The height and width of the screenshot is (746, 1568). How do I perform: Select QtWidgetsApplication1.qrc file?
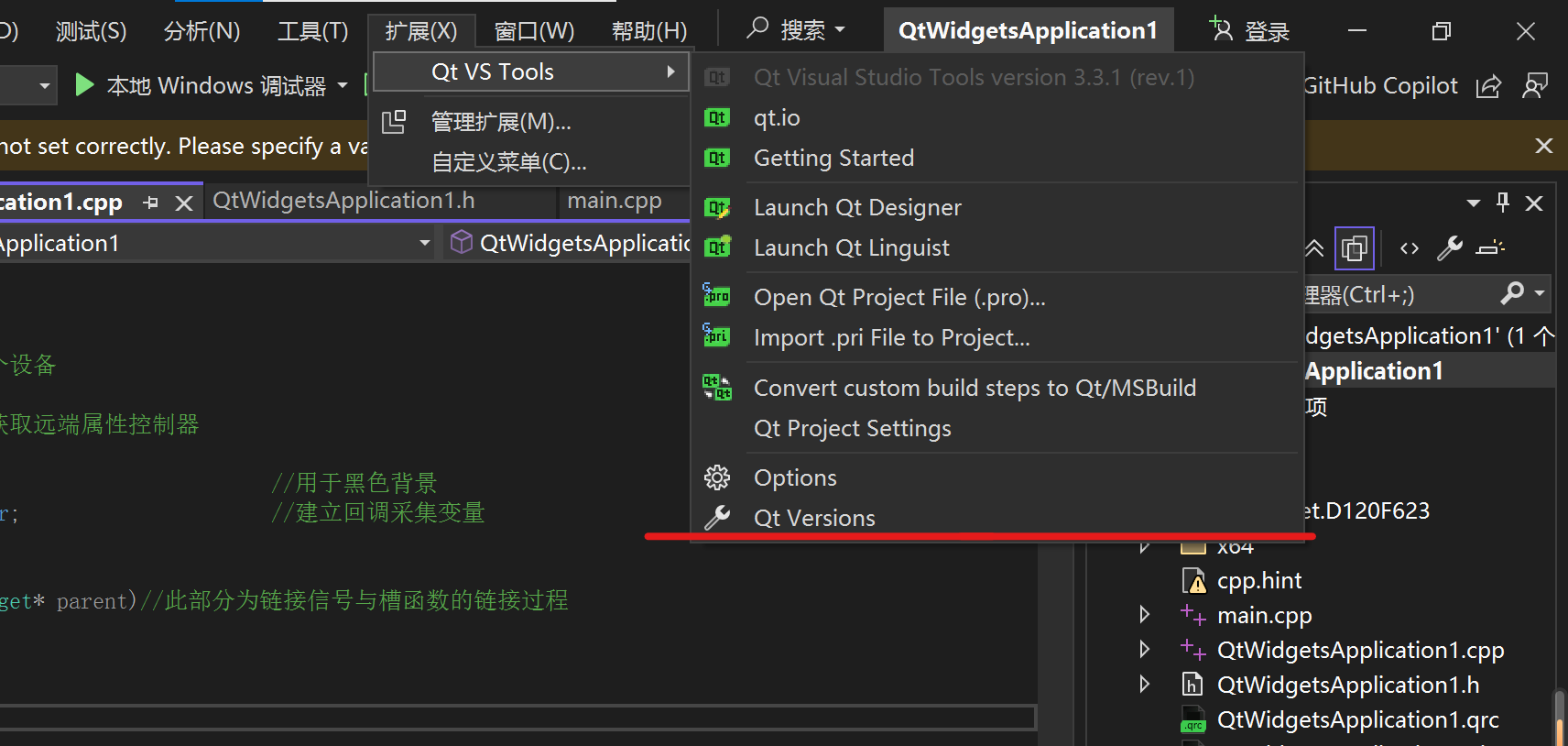pos(1357,719)
